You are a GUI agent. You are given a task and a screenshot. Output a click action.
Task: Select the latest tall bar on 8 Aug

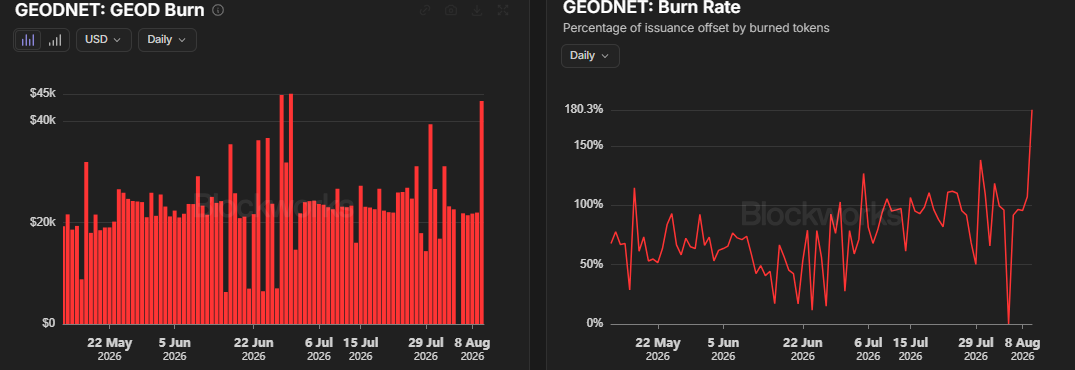click(482, 212)
